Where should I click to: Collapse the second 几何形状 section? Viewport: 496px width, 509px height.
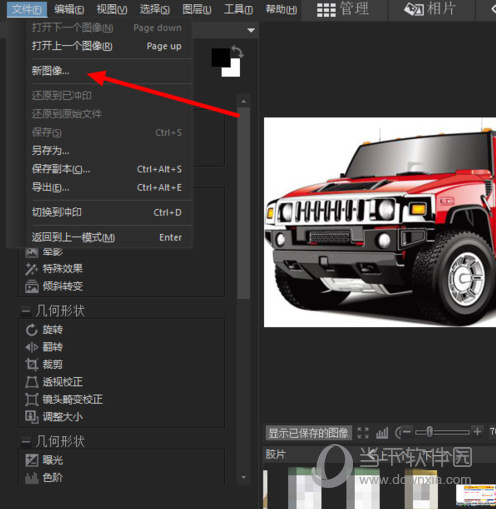25,442
